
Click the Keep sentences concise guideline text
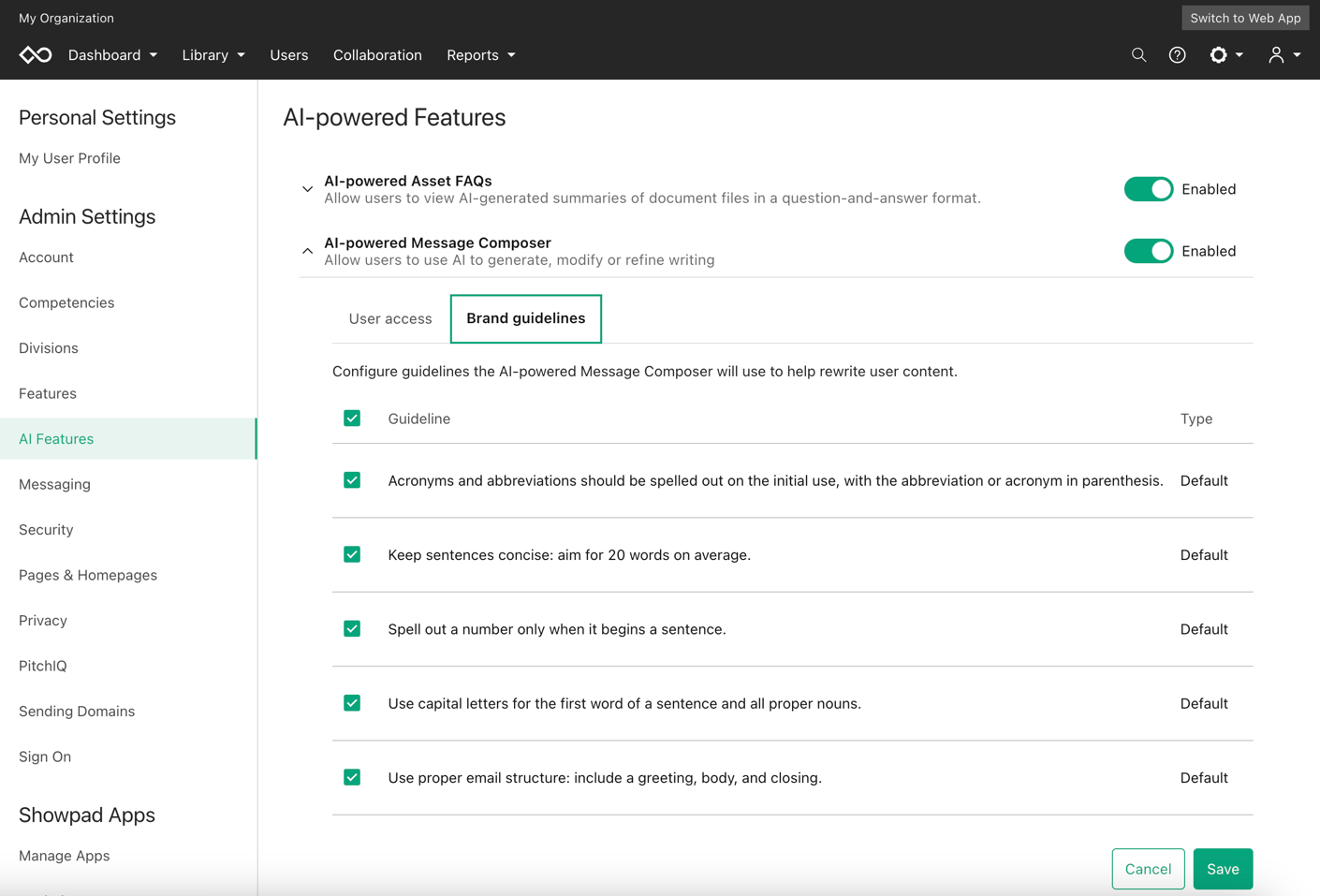click(x=569, y=555)
